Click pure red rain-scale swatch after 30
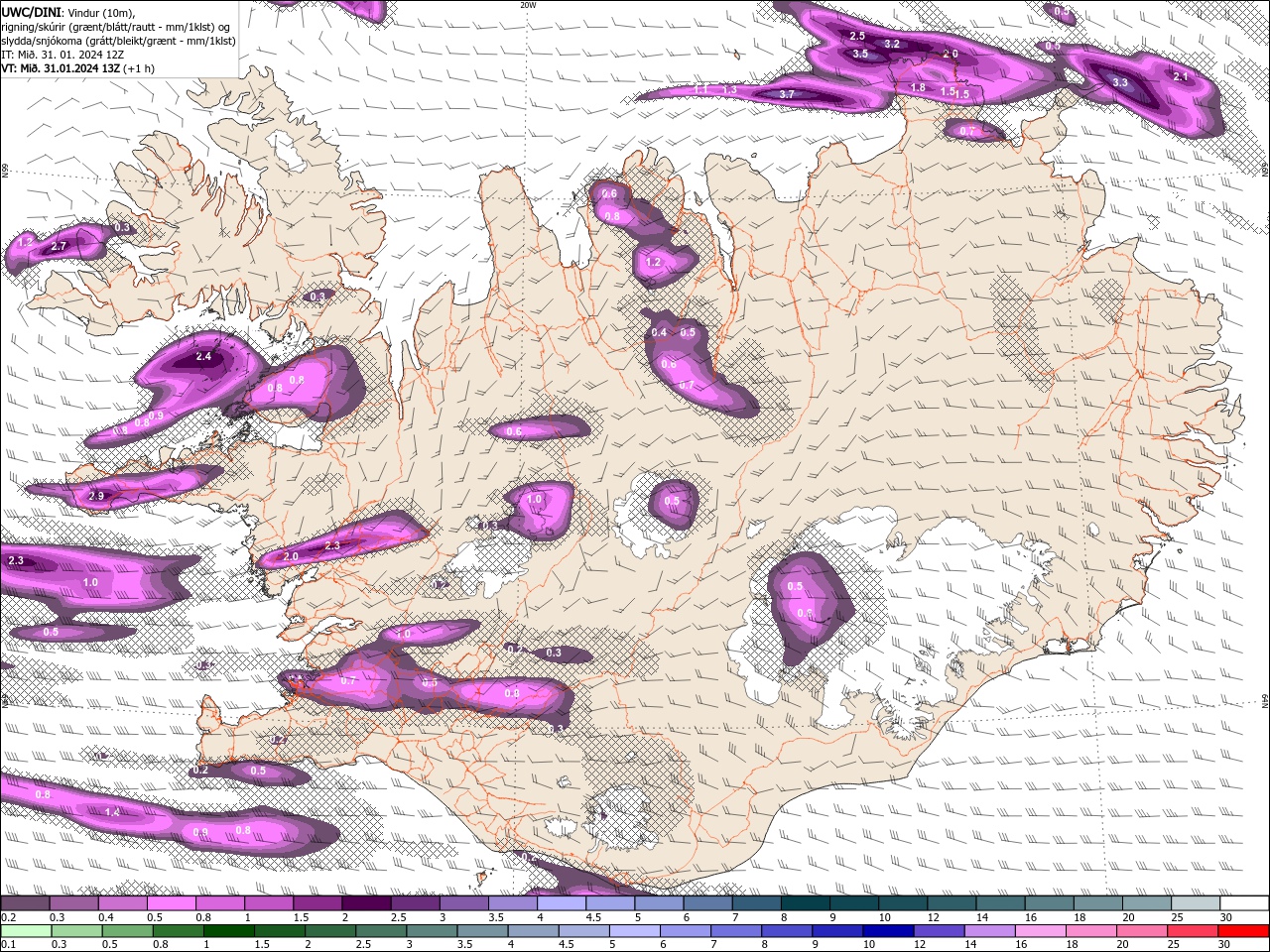The width and height of the screenshot is (1270, 952). coord(1243,931)
